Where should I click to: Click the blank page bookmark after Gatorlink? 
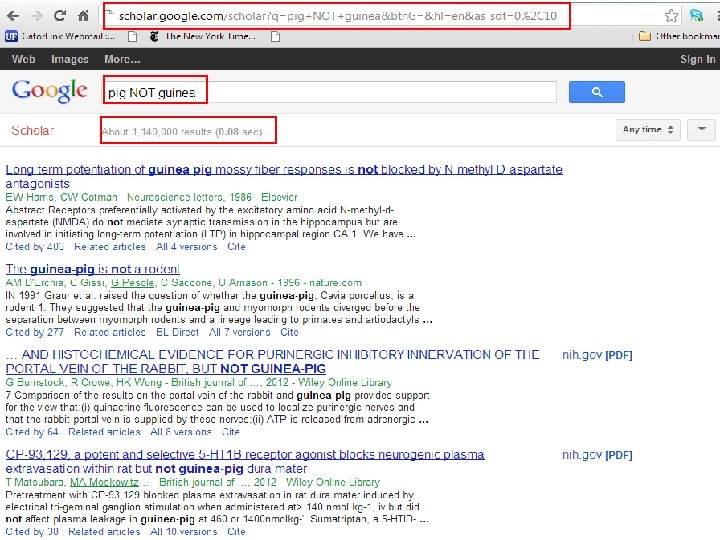pos(132,36)
